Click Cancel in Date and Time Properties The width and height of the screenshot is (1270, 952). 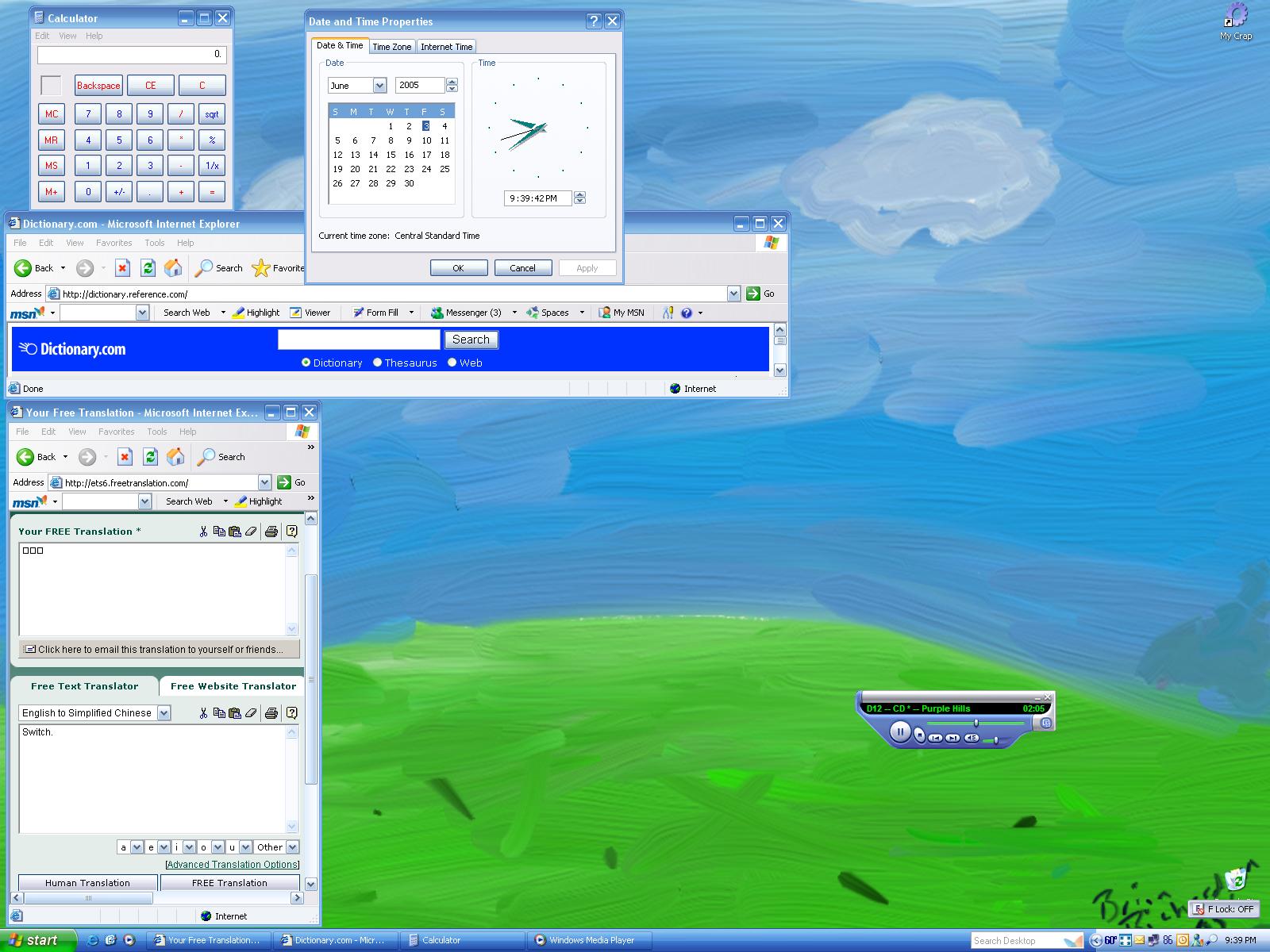tap(523, 268)
